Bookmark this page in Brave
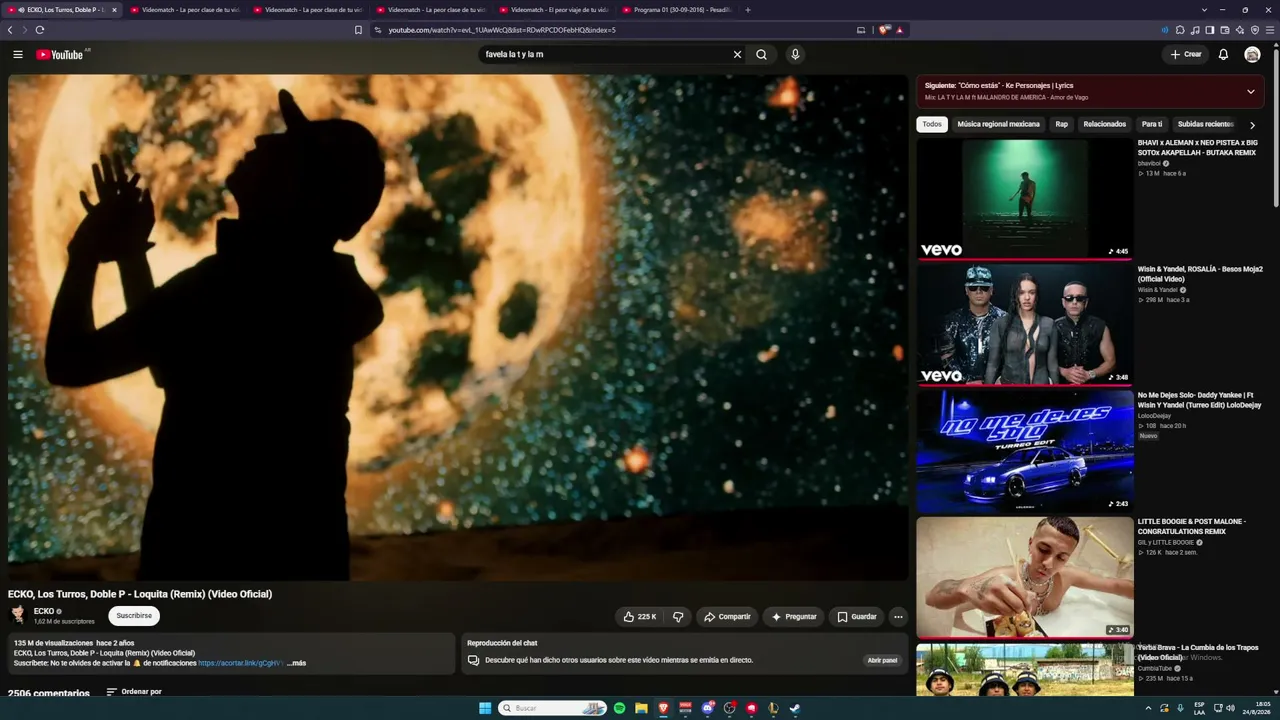 [358, 30]
